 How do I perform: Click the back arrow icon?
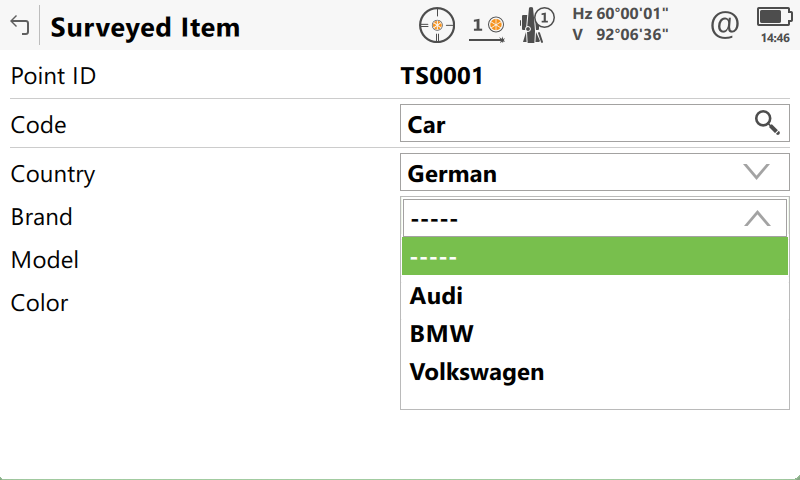19,26
